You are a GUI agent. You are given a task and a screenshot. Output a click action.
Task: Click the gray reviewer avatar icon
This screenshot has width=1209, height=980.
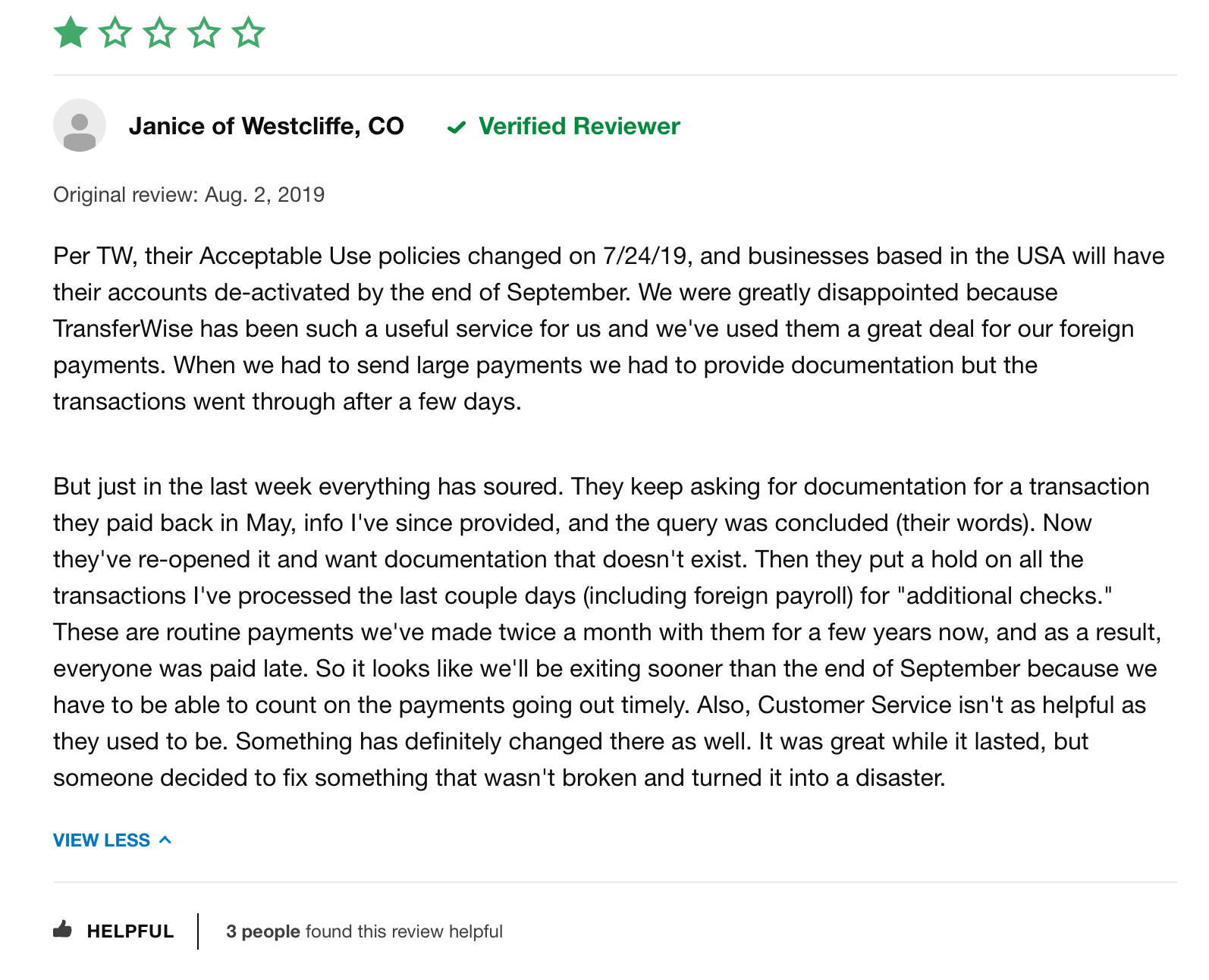80,125
